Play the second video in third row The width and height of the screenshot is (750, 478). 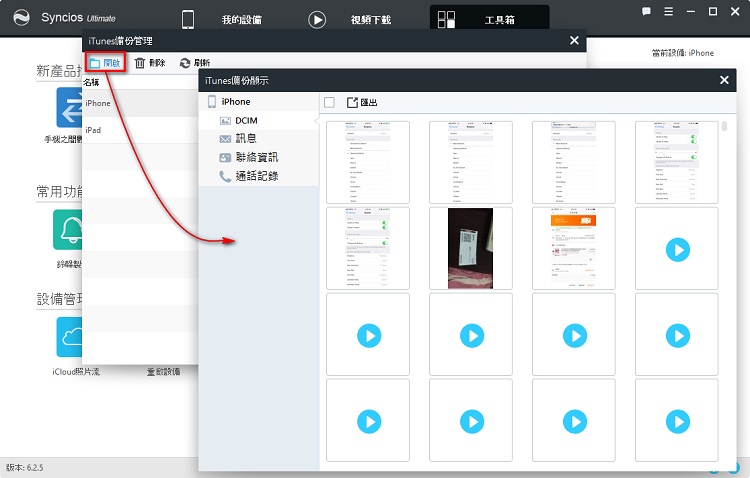(472, 336)
